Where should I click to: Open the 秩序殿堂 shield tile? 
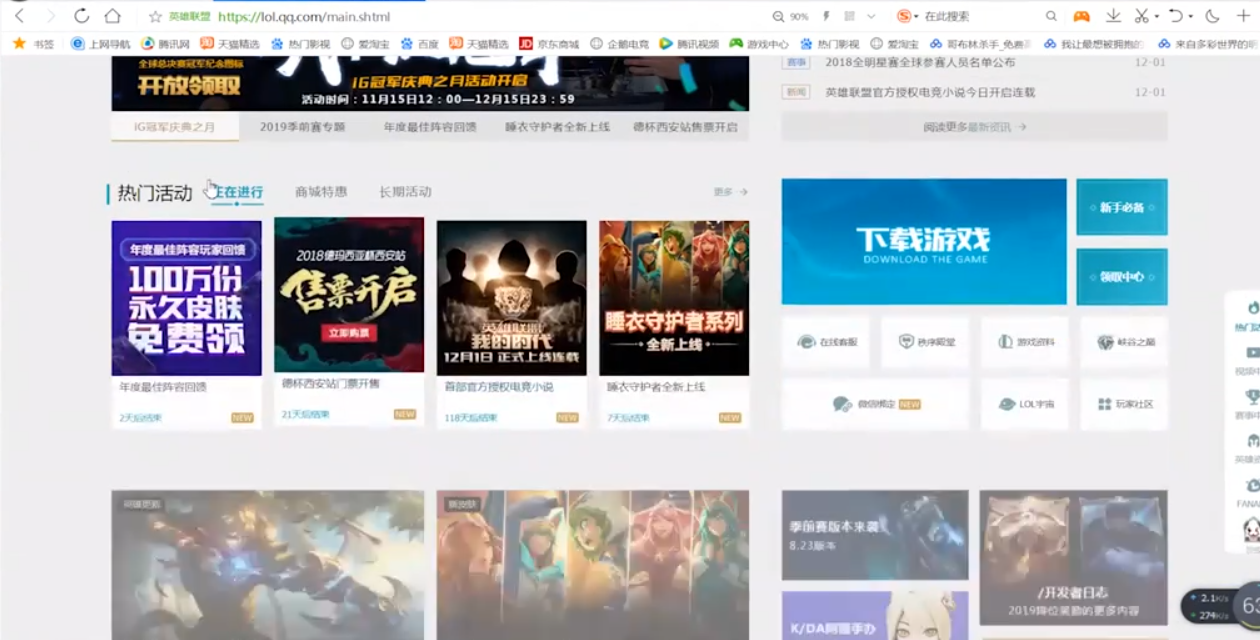coord(926,342)
